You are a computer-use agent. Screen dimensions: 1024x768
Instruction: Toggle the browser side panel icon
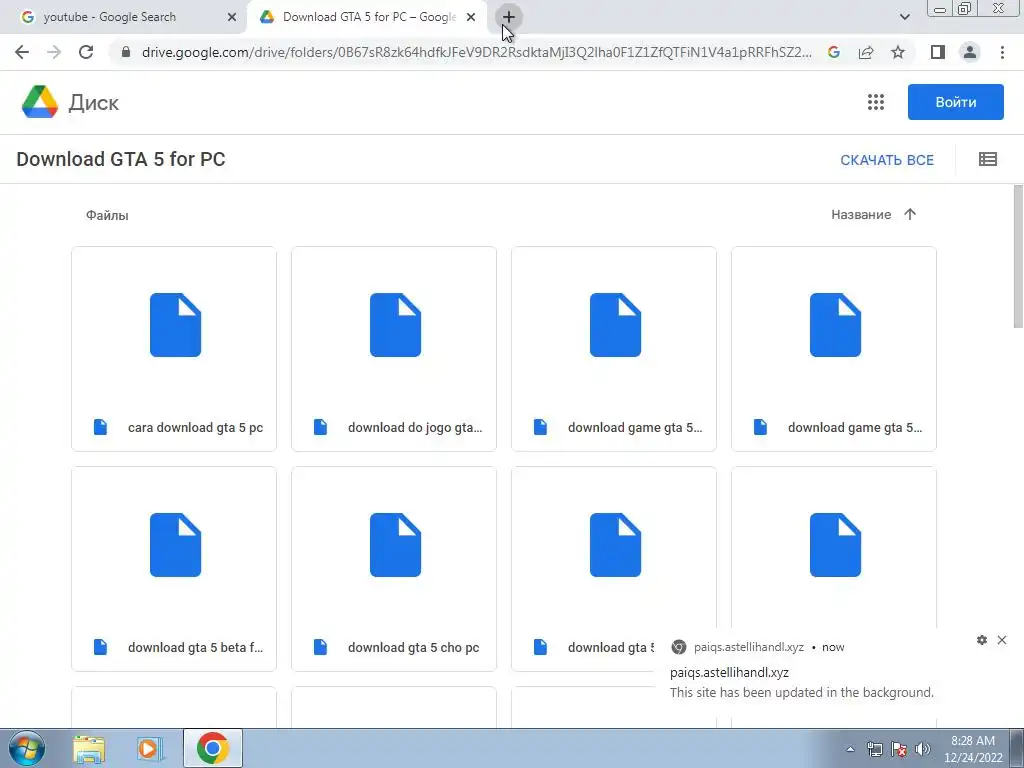938,52
